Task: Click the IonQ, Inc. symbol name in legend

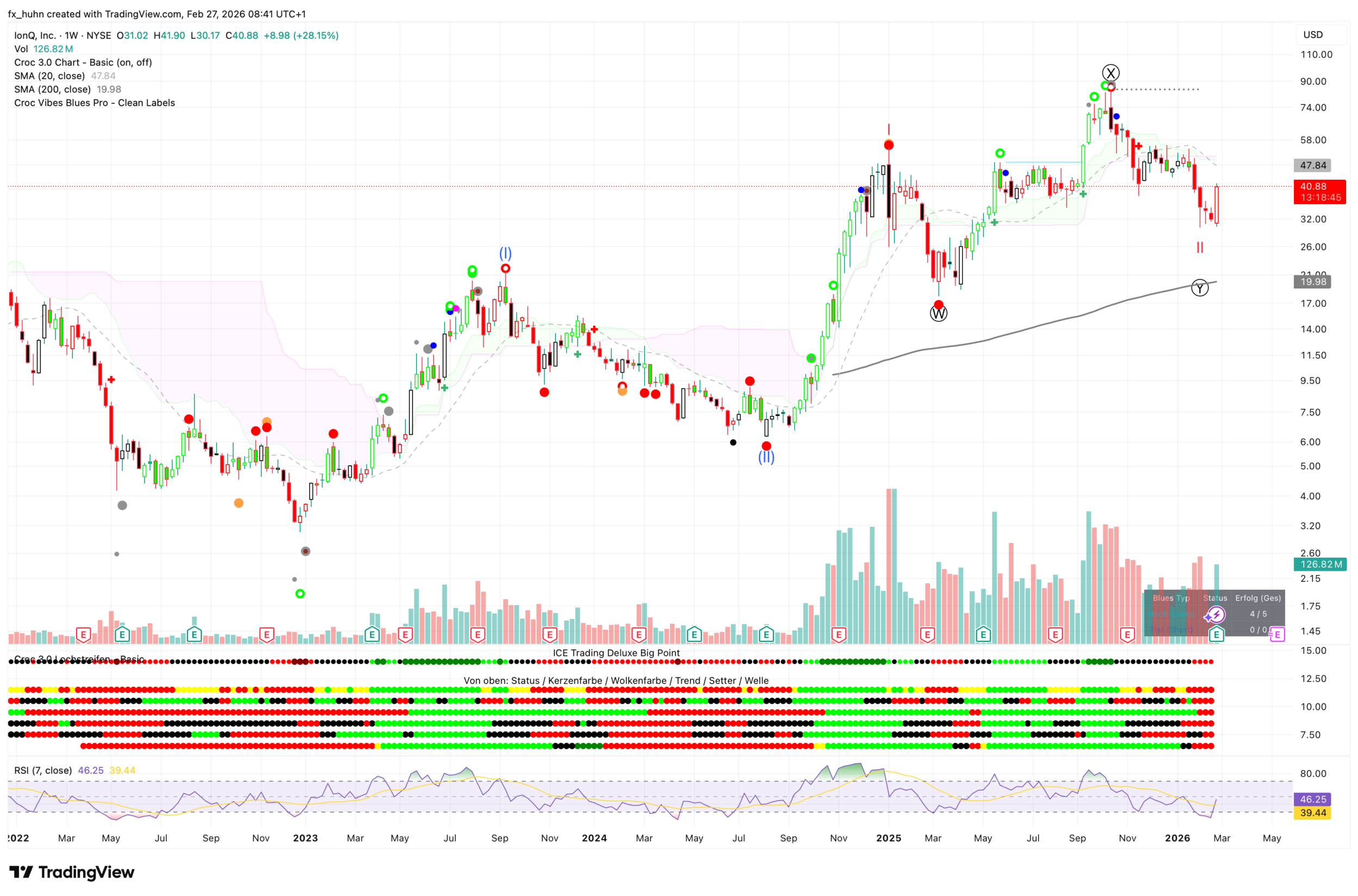Action: pos(34,35)
